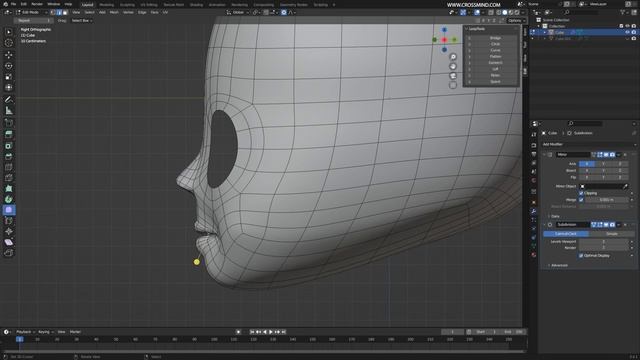Select the Annotate pencil tool
The image size is (640, 360).
9,100
